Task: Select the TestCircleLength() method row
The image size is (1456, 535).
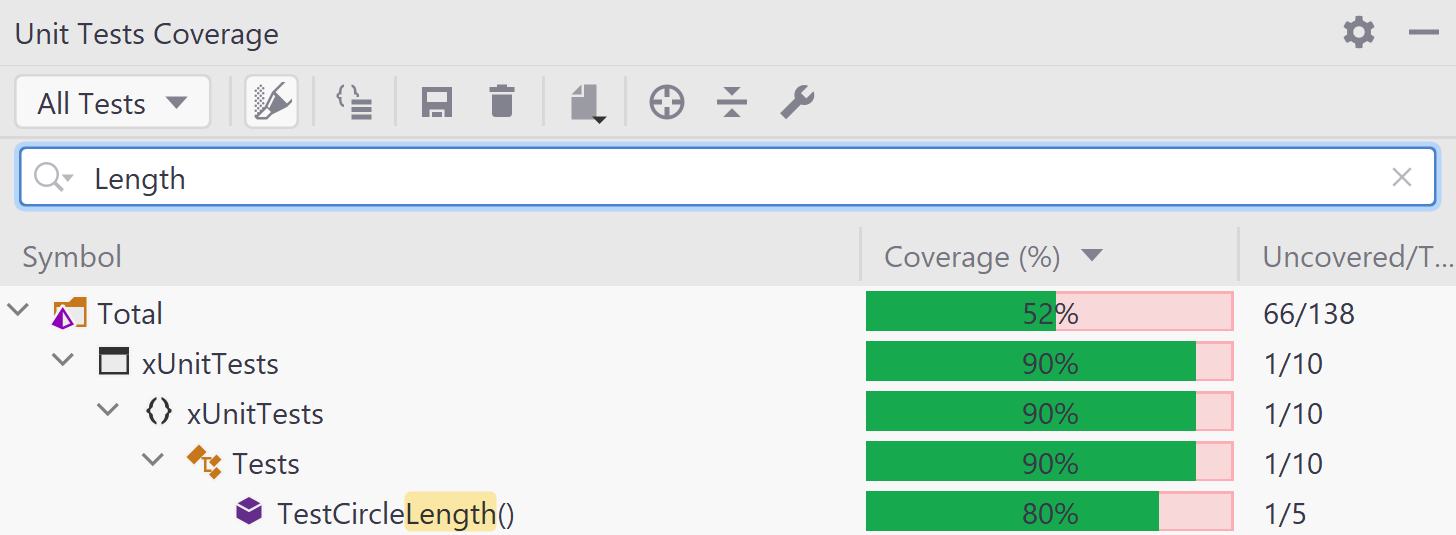Action: [394, 514]
